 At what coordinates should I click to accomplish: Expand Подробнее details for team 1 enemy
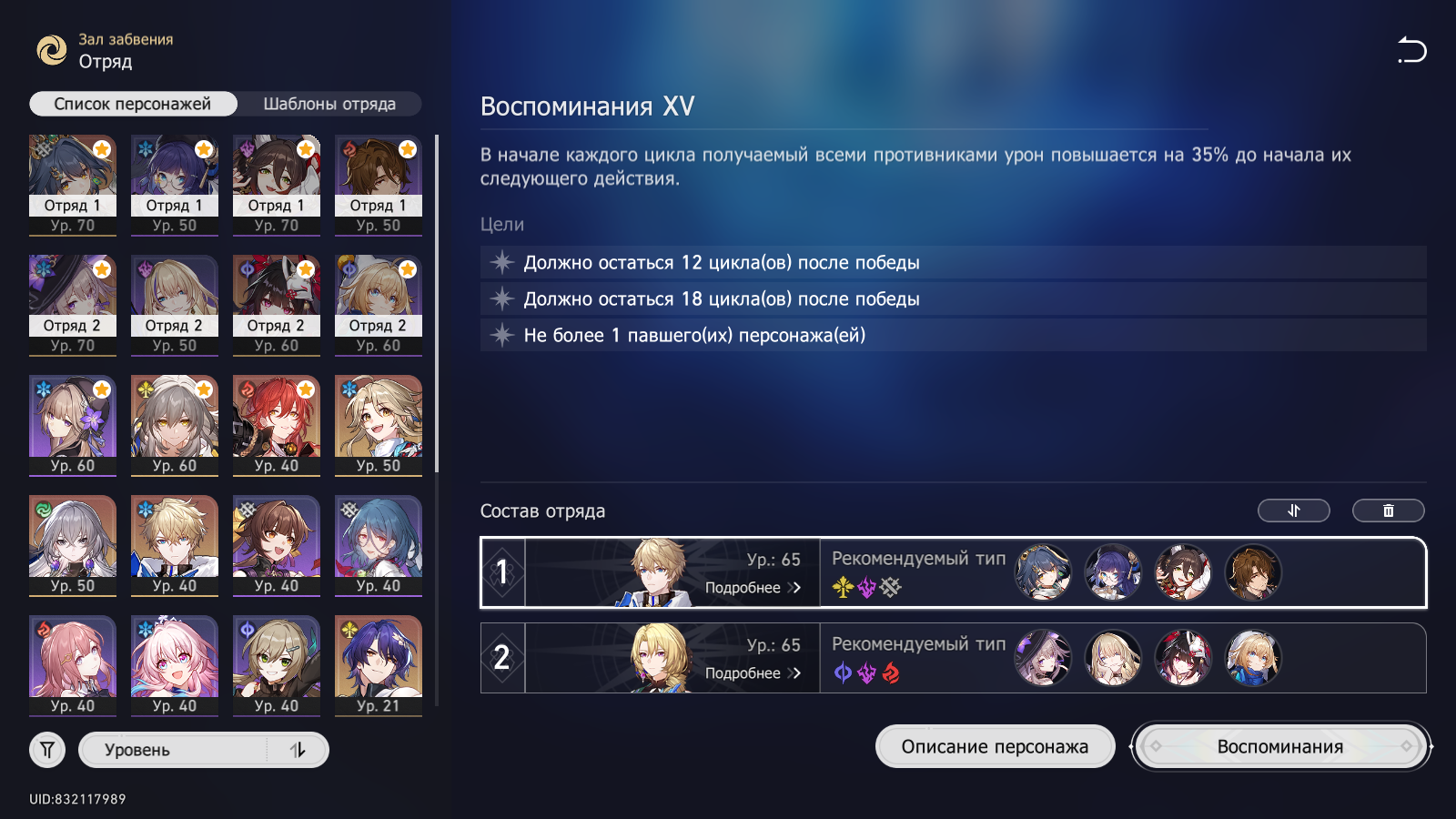(x=753, y=588)
